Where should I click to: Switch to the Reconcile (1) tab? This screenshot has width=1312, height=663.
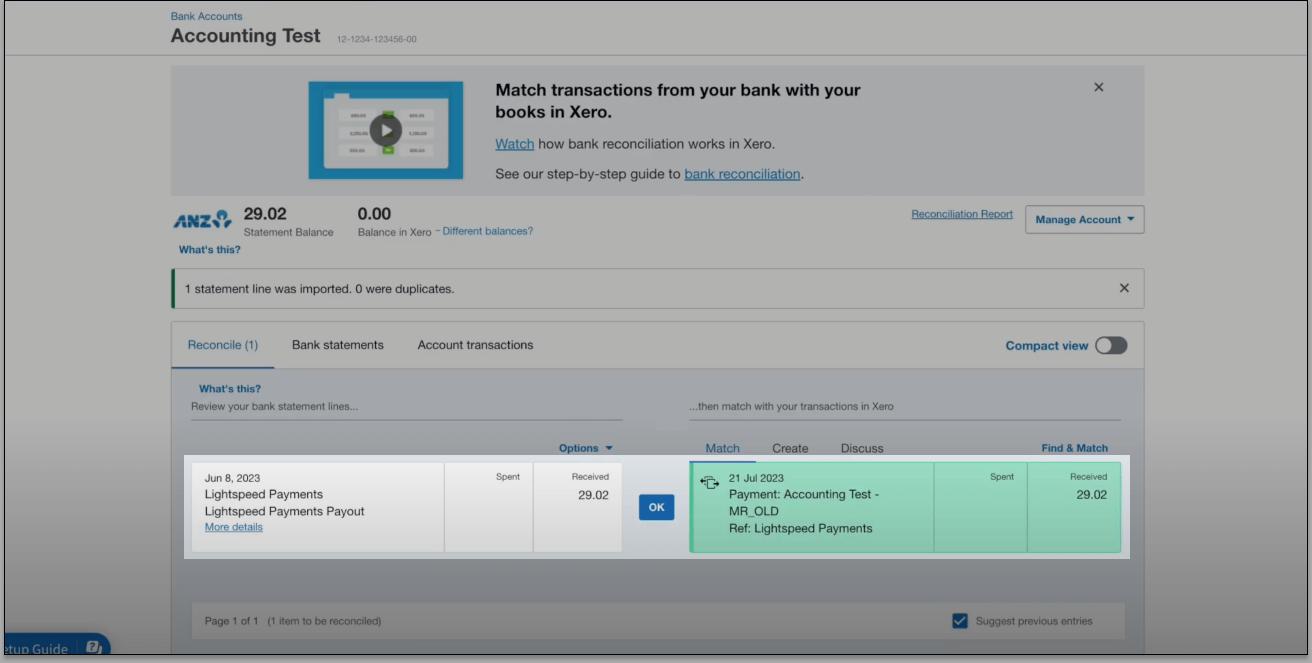tap(223, 345)
